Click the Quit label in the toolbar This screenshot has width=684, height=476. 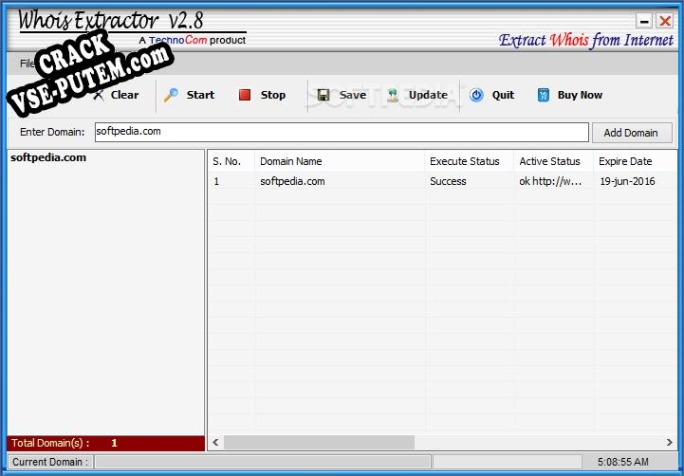click(x=503, y=95)
